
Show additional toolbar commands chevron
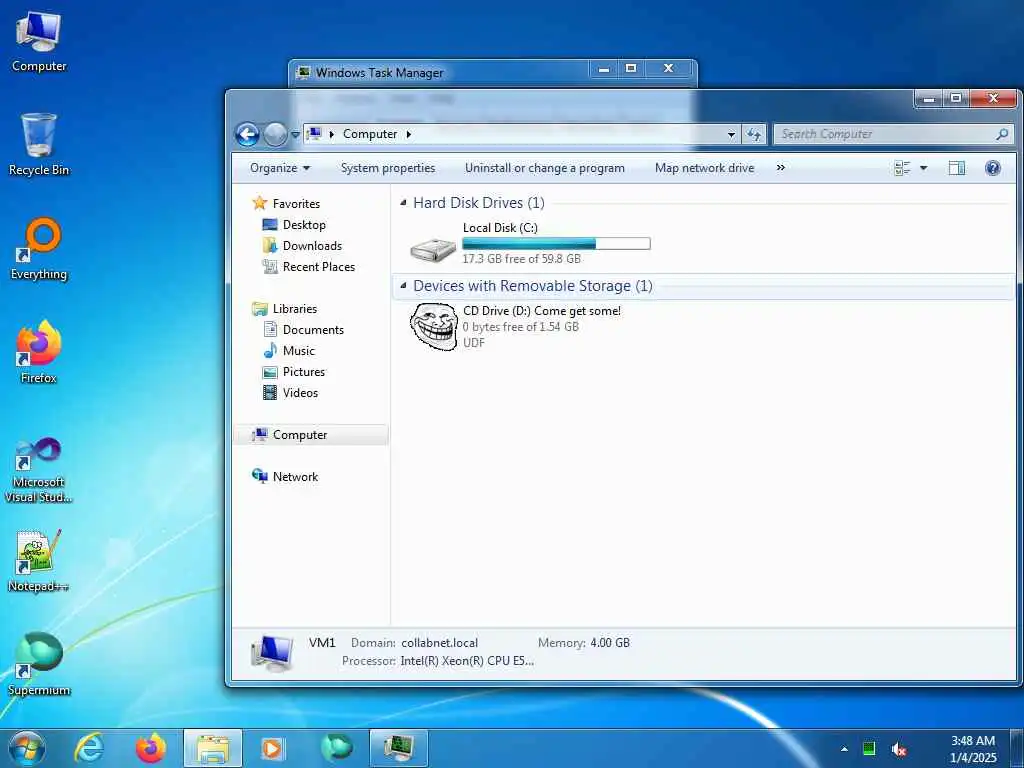780,168
